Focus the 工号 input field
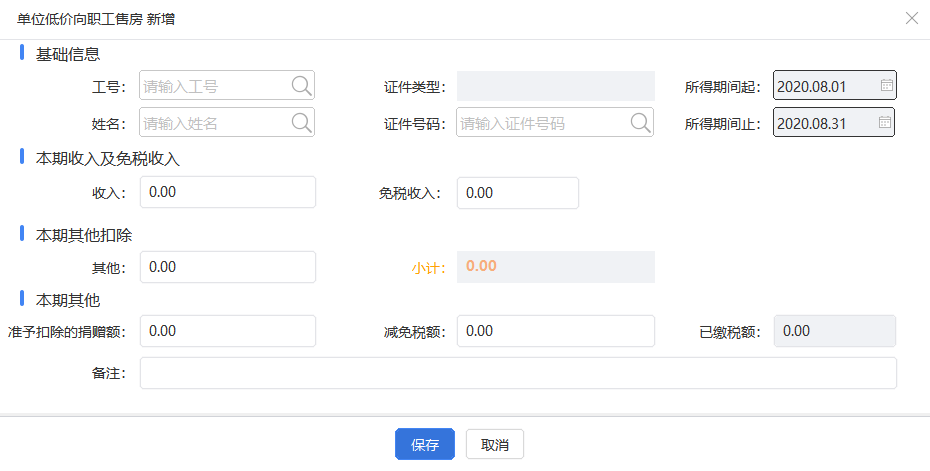This screenshot has width=930, height=471. click(227, 85)
